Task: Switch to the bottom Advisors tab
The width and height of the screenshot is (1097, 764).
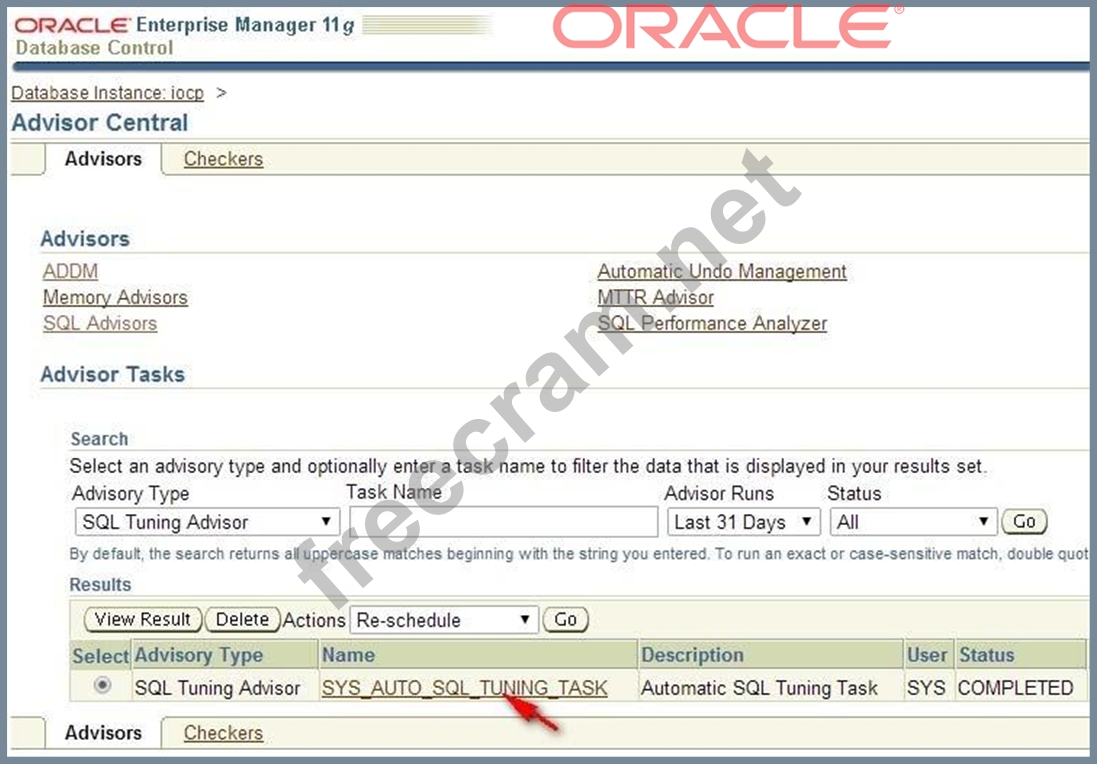Action: pyautogui.click(x=104, y=733)
